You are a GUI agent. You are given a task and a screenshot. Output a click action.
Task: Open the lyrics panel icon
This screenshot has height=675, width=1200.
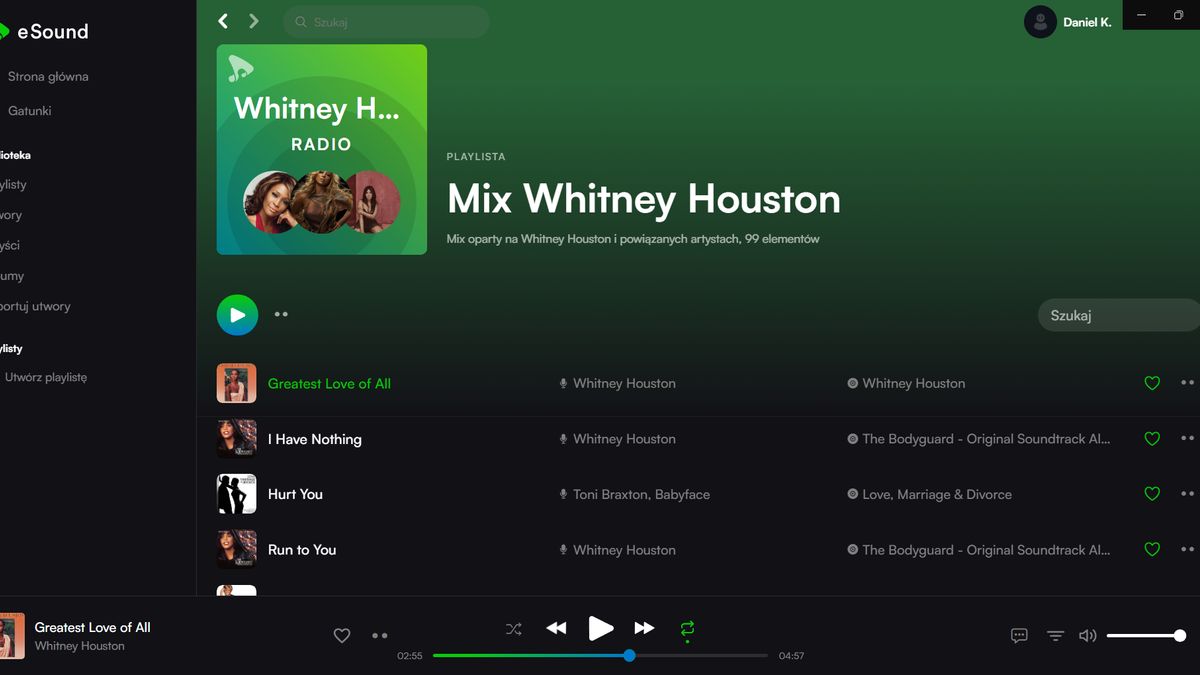point(1019,635)
